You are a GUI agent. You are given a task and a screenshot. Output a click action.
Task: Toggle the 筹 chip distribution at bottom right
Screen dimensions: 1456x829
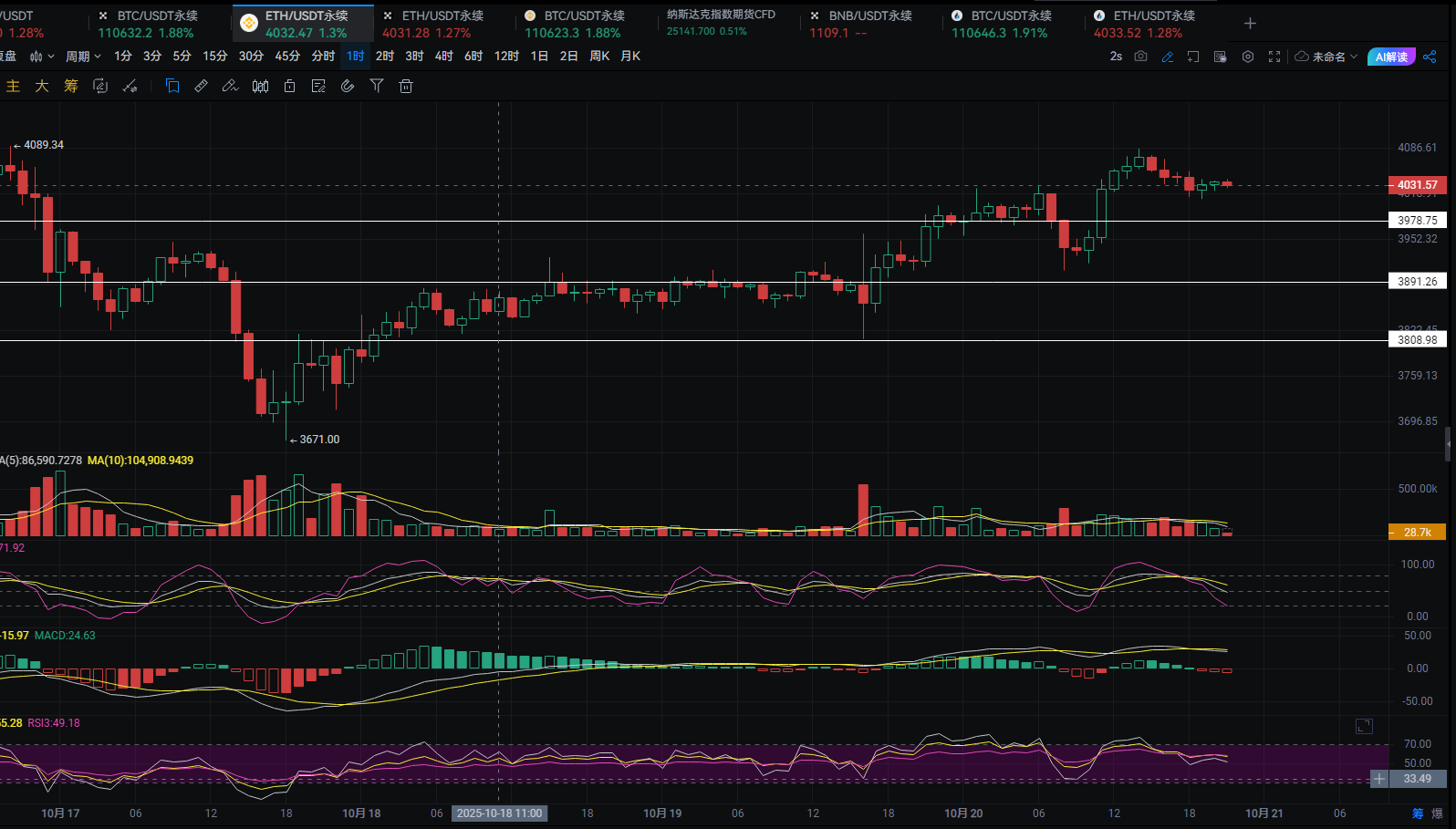point(1418,813)
